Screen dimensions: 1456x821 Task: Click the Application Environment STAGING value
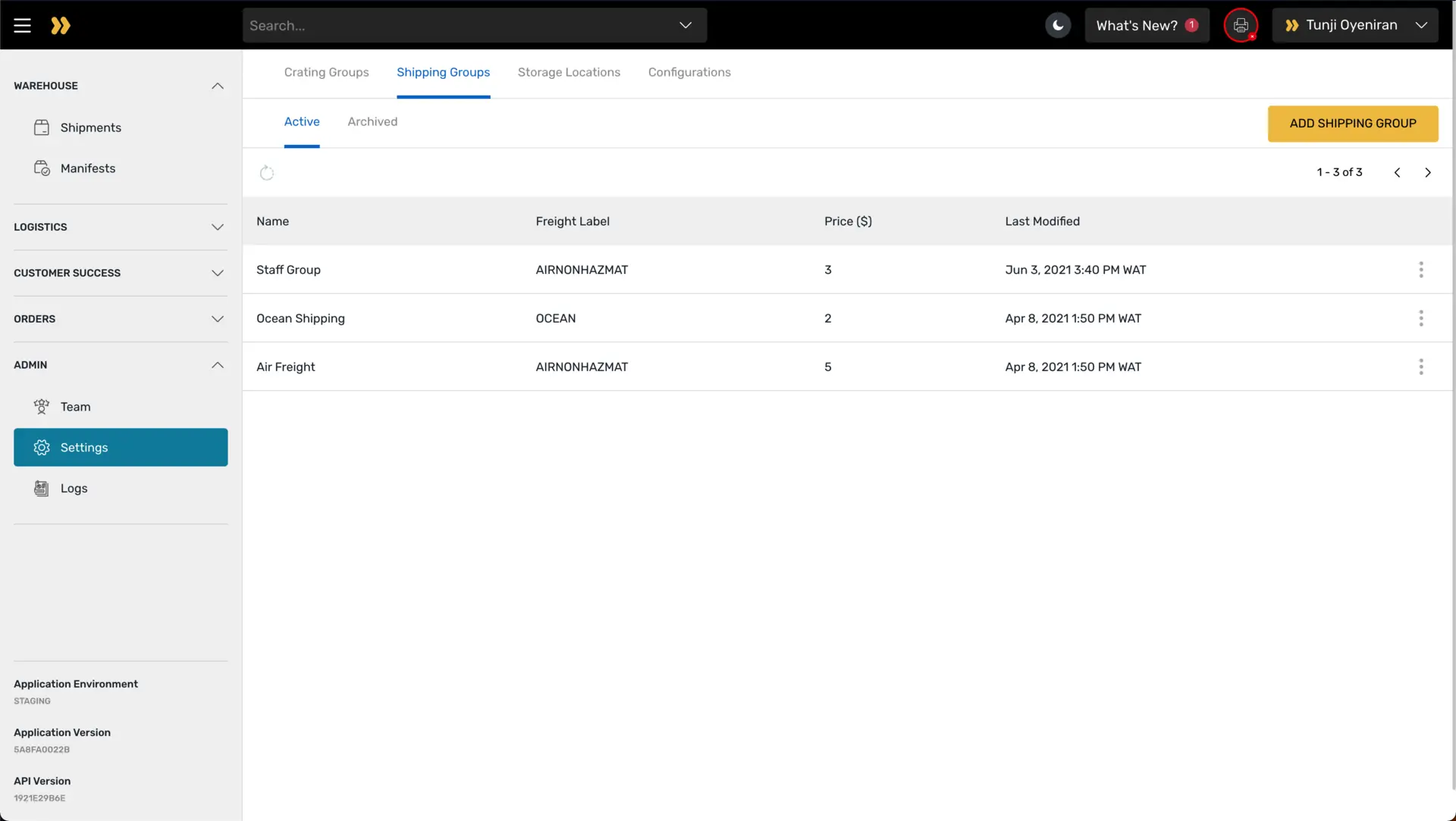coord(32,701)
